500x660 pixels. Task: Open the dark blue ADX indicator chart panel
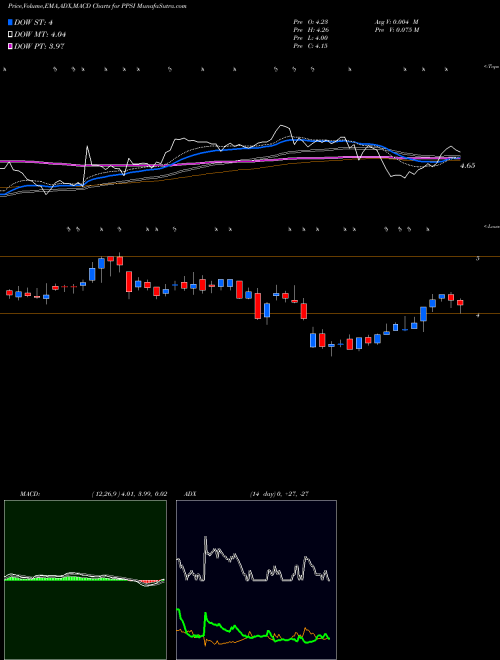pyautogui.click(x=256, y=580)
